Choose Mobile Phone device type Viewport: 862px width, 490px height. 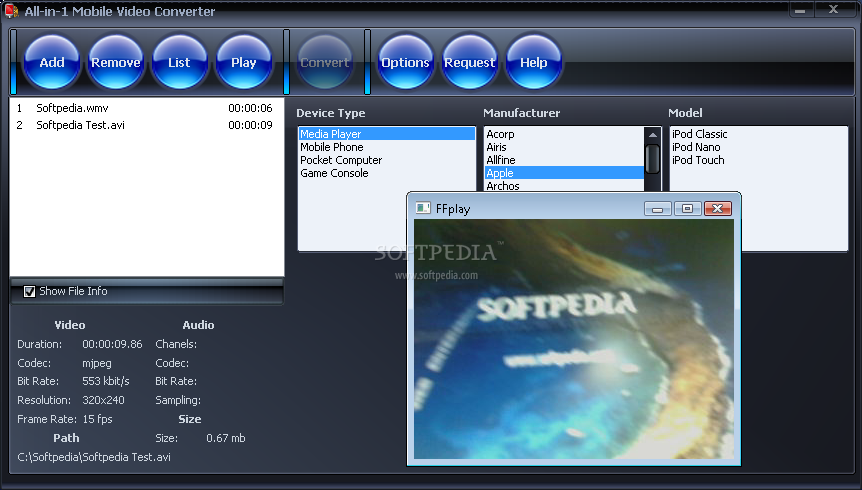point(386,147)
